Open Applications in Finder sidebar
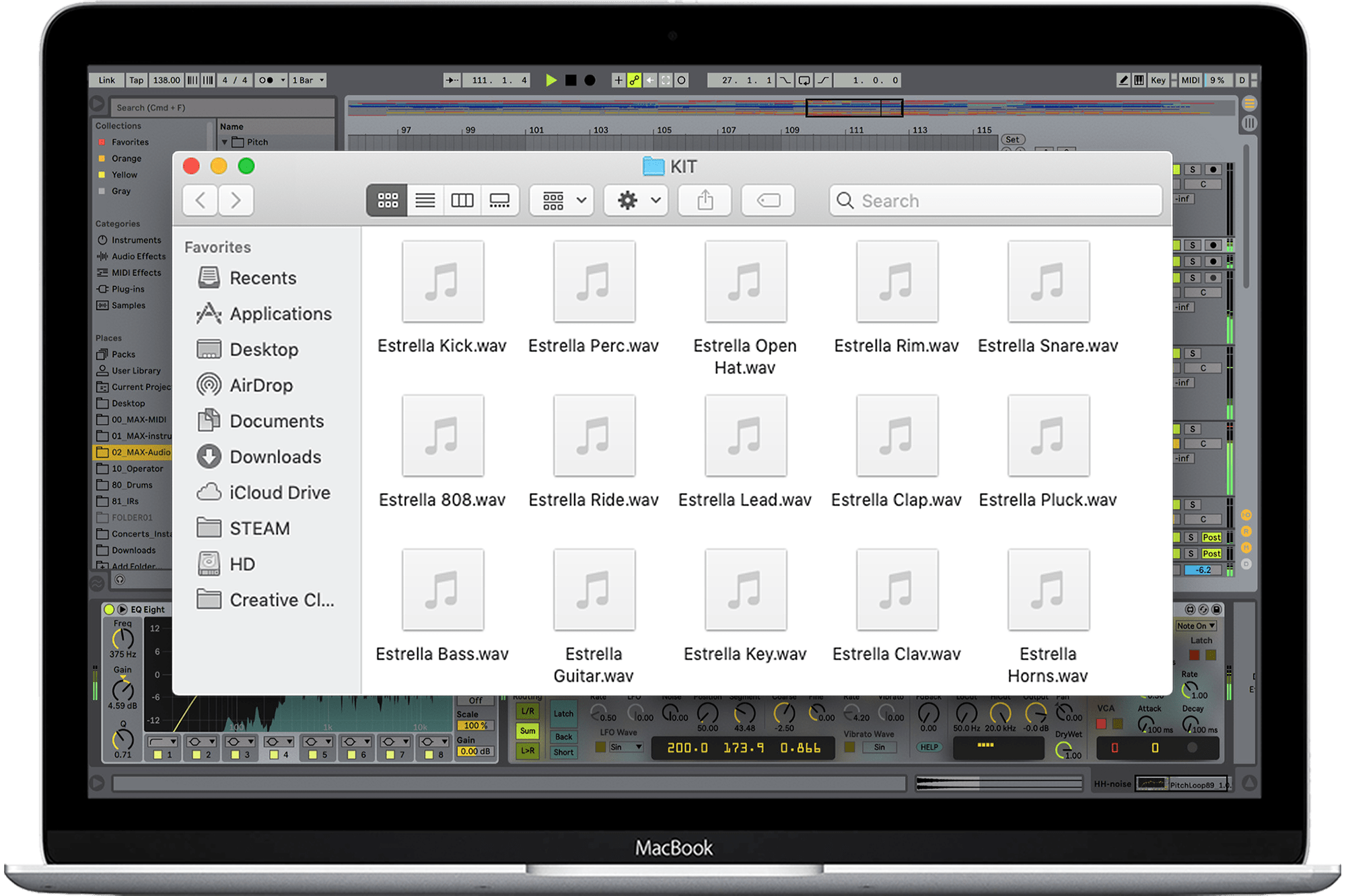Screen dimensions: 1346x896 (x=264, y=313)
